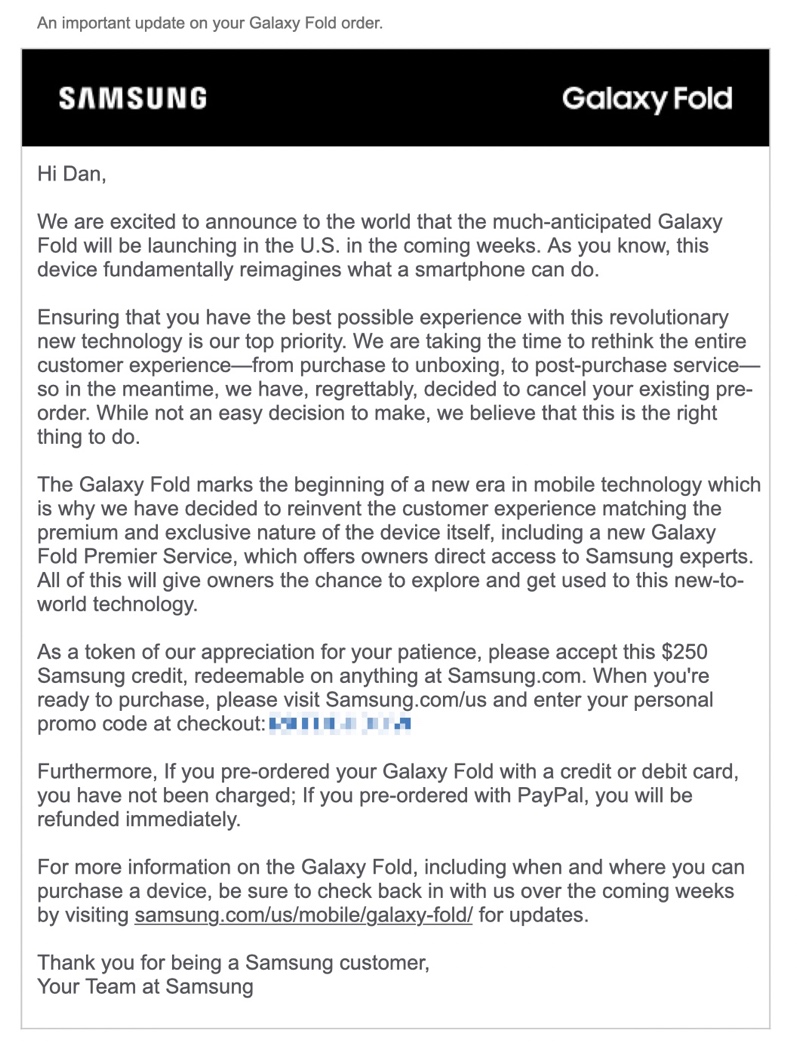Click the line starting "For more information on"
Image resolution: width=800 pixels, height=1049 pixels.
[x=390, y=867]
